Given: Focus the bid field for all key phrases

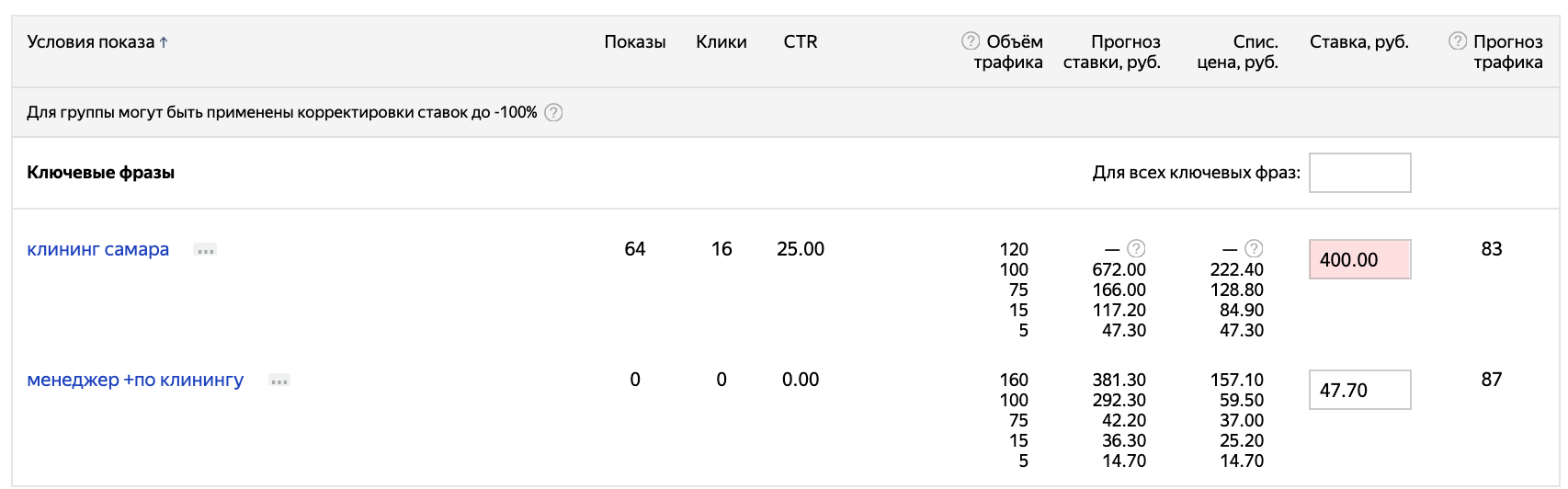Looking at the screenshot, I should click(x=1359, y=173).
